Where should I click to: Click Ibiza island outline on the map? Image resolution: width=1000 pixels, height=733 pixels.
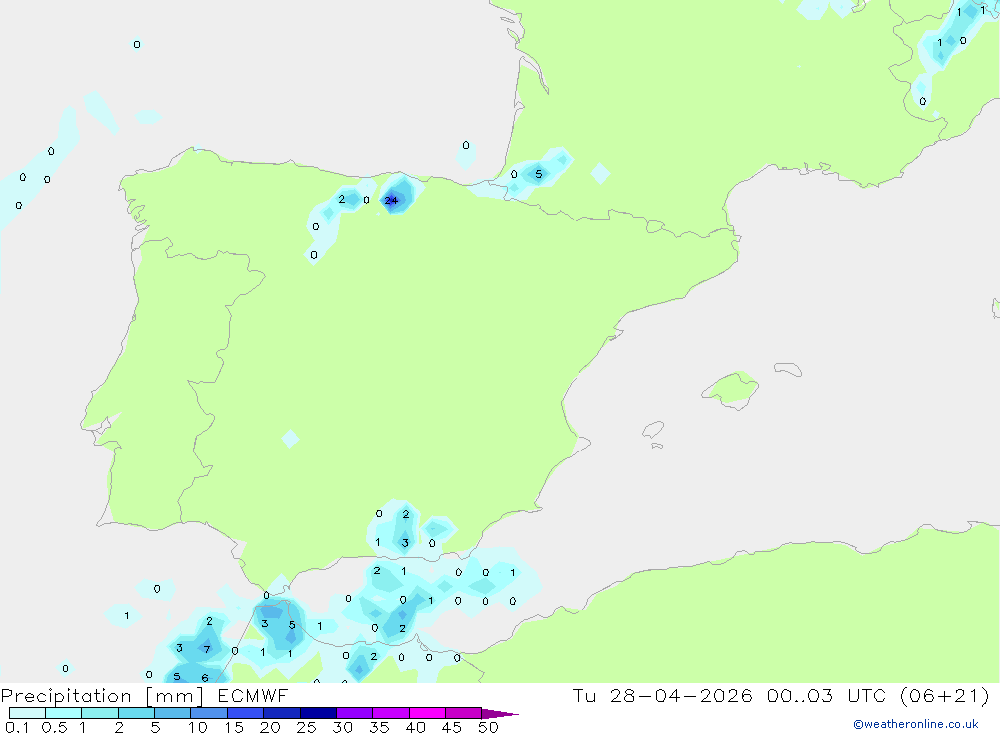pyautogui.click(x=653, y=430)
